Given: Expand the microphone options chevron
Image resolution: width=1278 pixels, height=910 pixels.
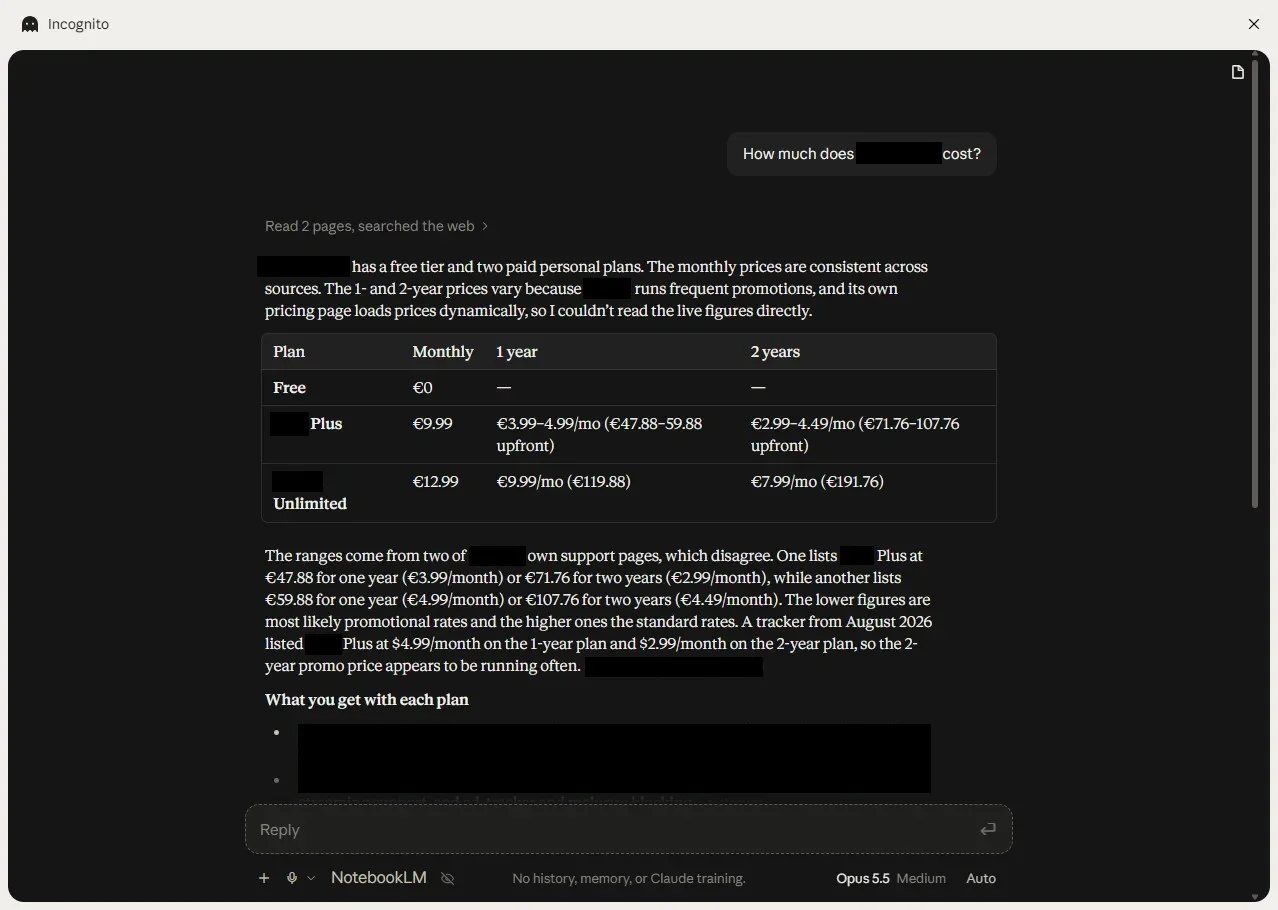Looking at the screenshot, I should pos(311,878).
